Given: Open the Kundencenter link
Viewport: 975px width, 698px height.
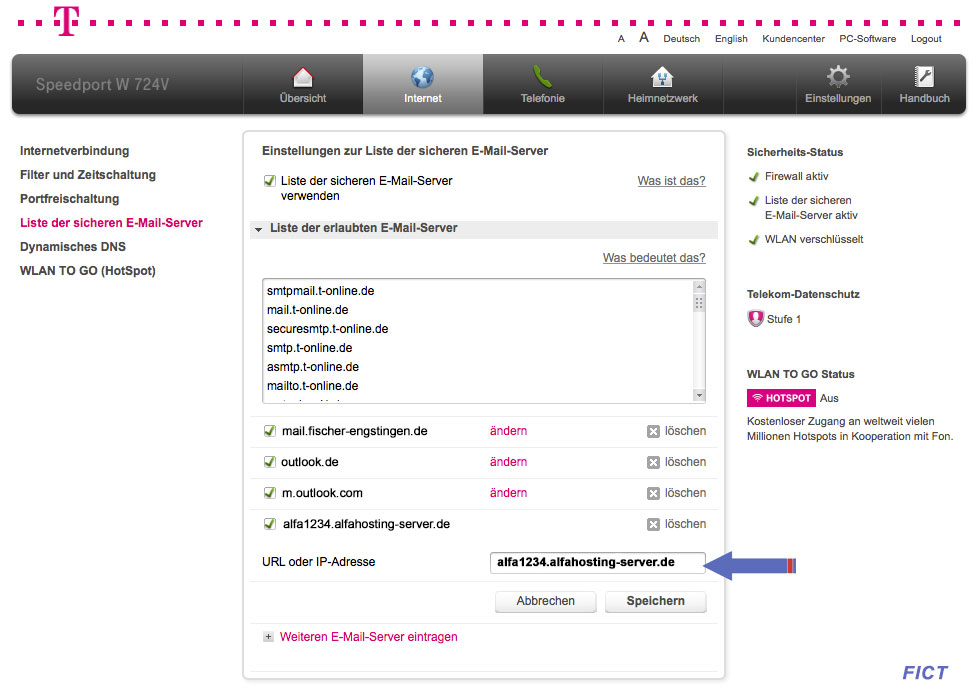Looking at the screenshot, I should 793,39.
